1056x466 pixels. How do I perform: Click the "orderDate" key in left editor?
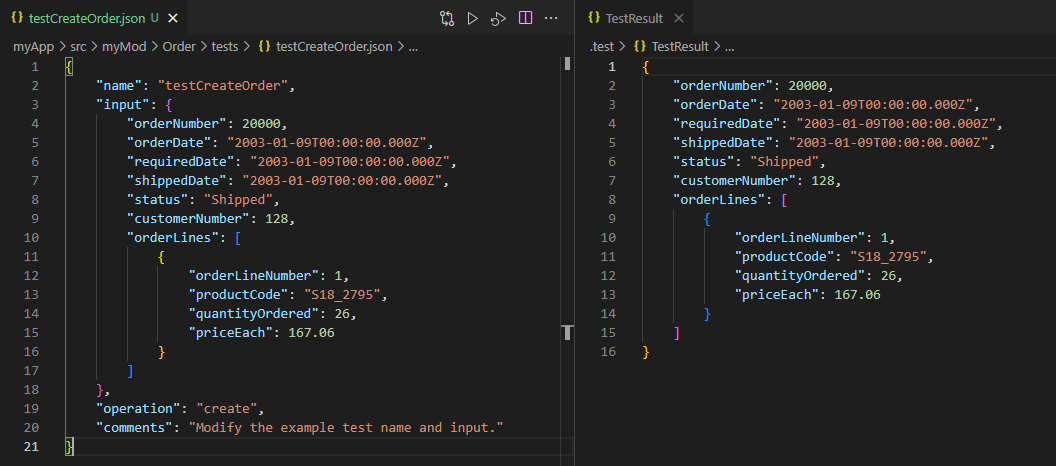170,143
